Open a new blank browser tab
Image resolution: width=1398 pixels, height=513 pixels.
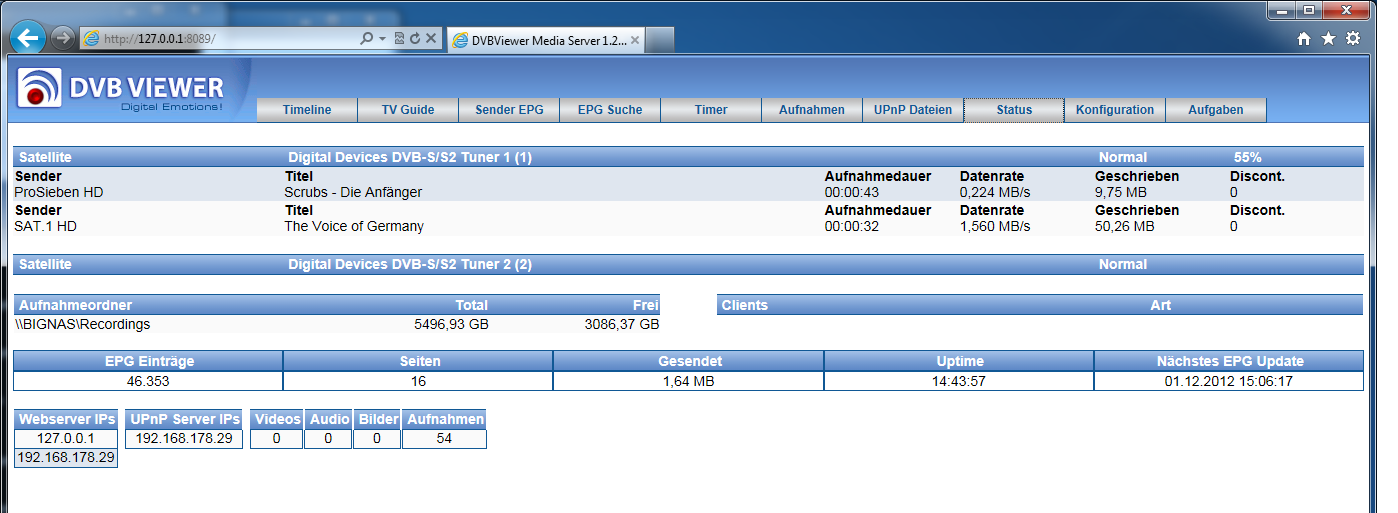(661, 40)
